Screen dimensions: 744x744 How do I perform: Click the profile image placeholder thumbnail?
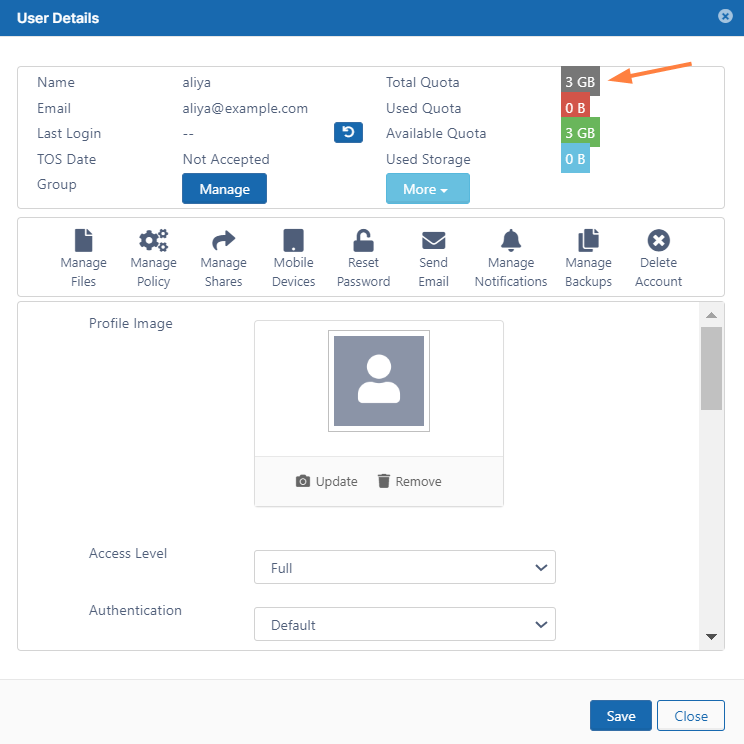[379, 381]
